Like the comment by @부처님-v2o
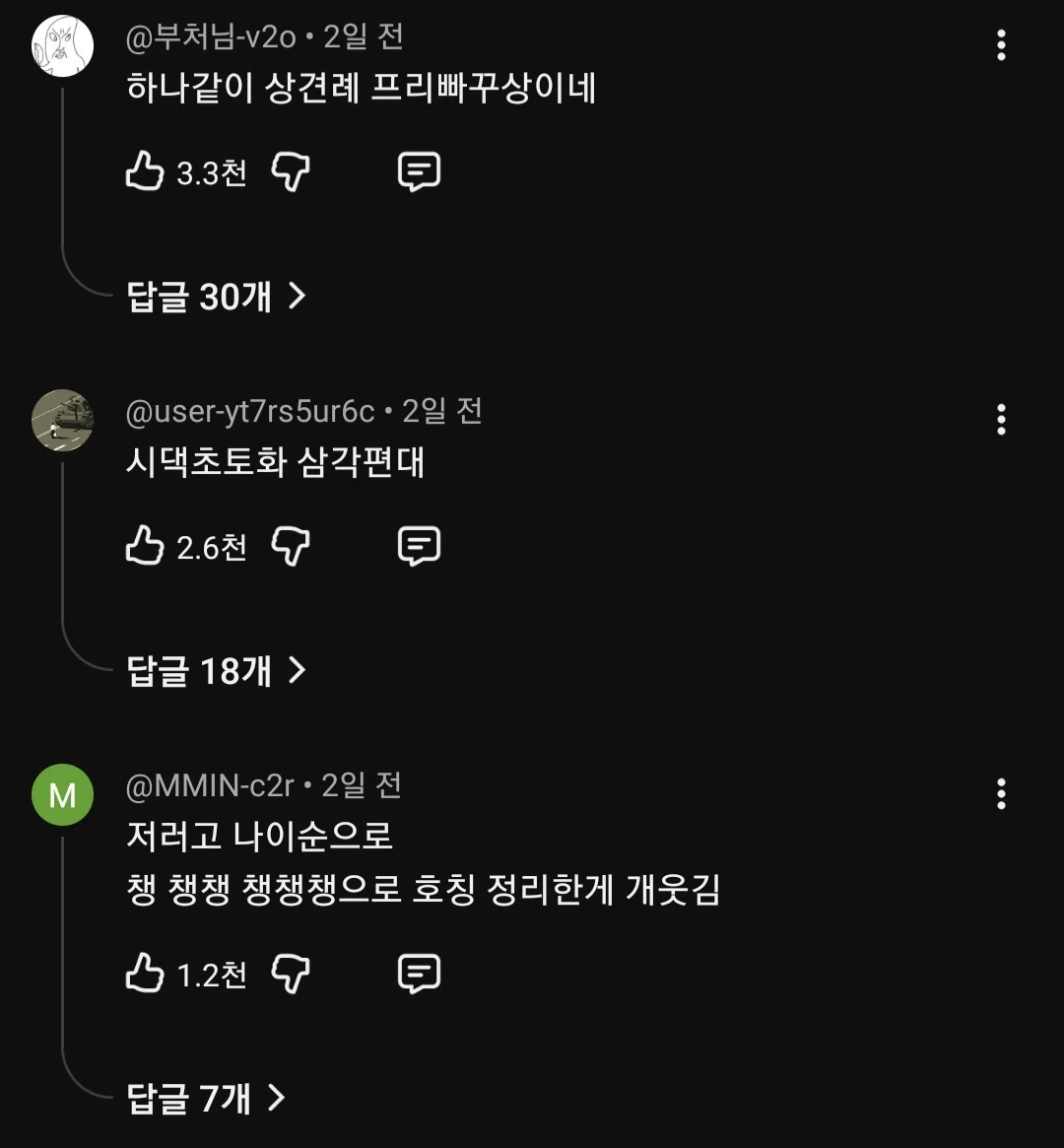 click(x=145, y=171)
